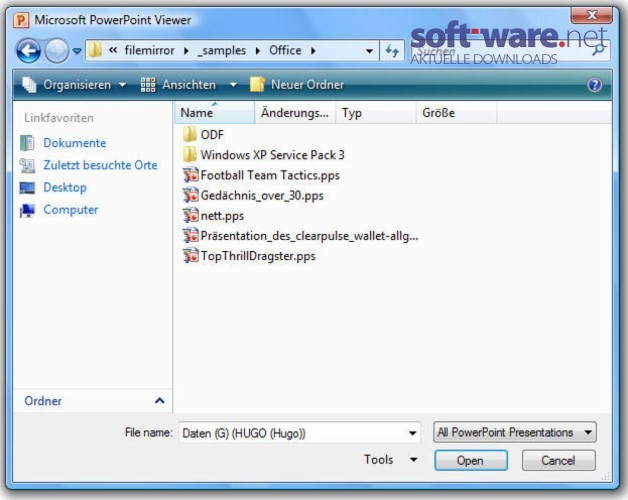Screen dimensions: 628x500
Task: Click the Computer icon in sidebar
Action: point(27,210)
